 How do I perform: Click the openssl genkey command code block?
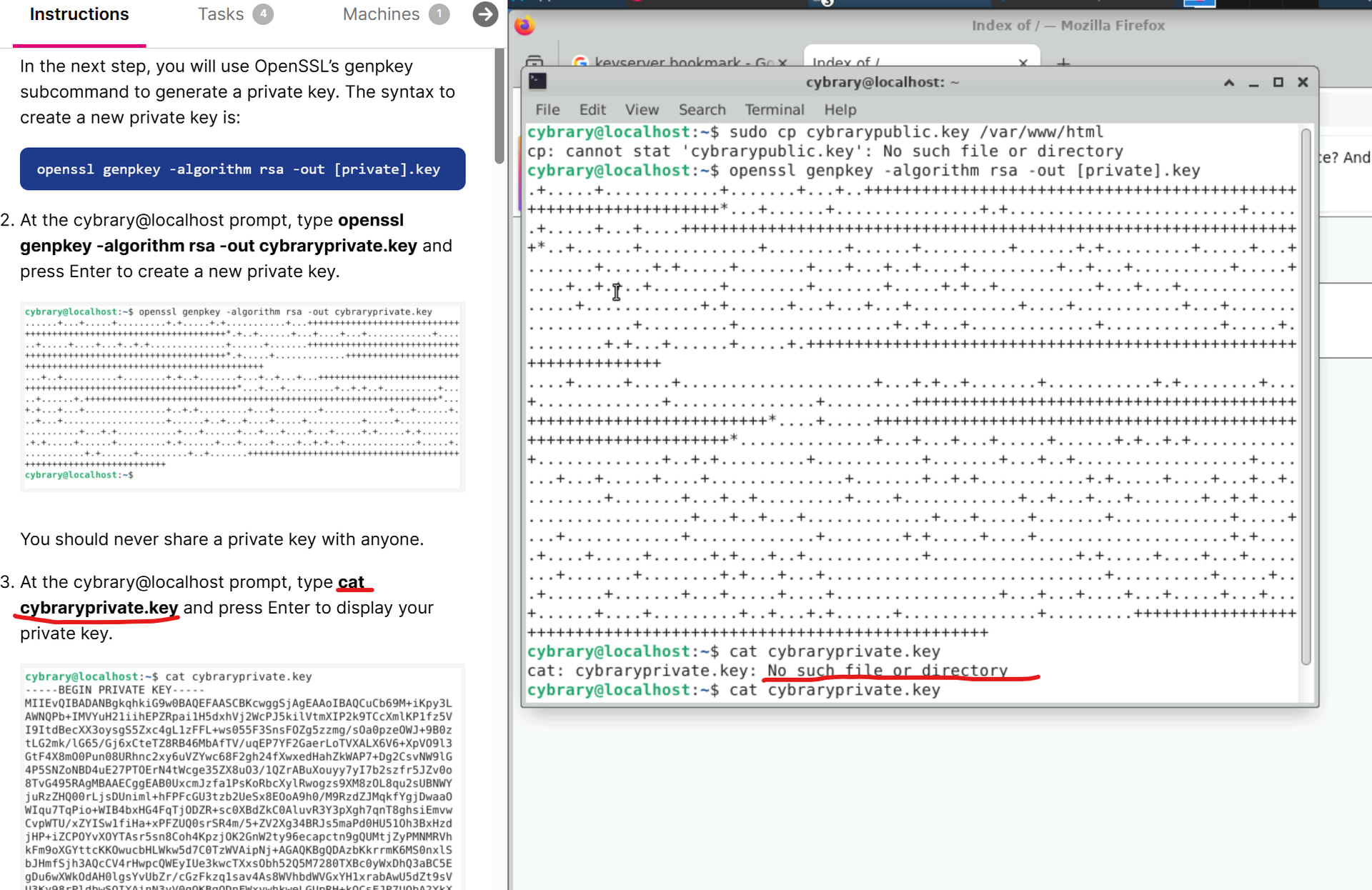pyautogui.click(x=242, y=169)
